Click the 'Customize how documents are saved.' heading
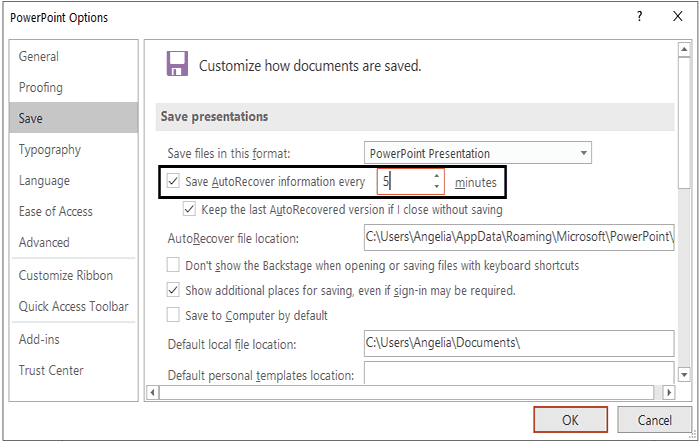The image size is (700, 442). 310,66
